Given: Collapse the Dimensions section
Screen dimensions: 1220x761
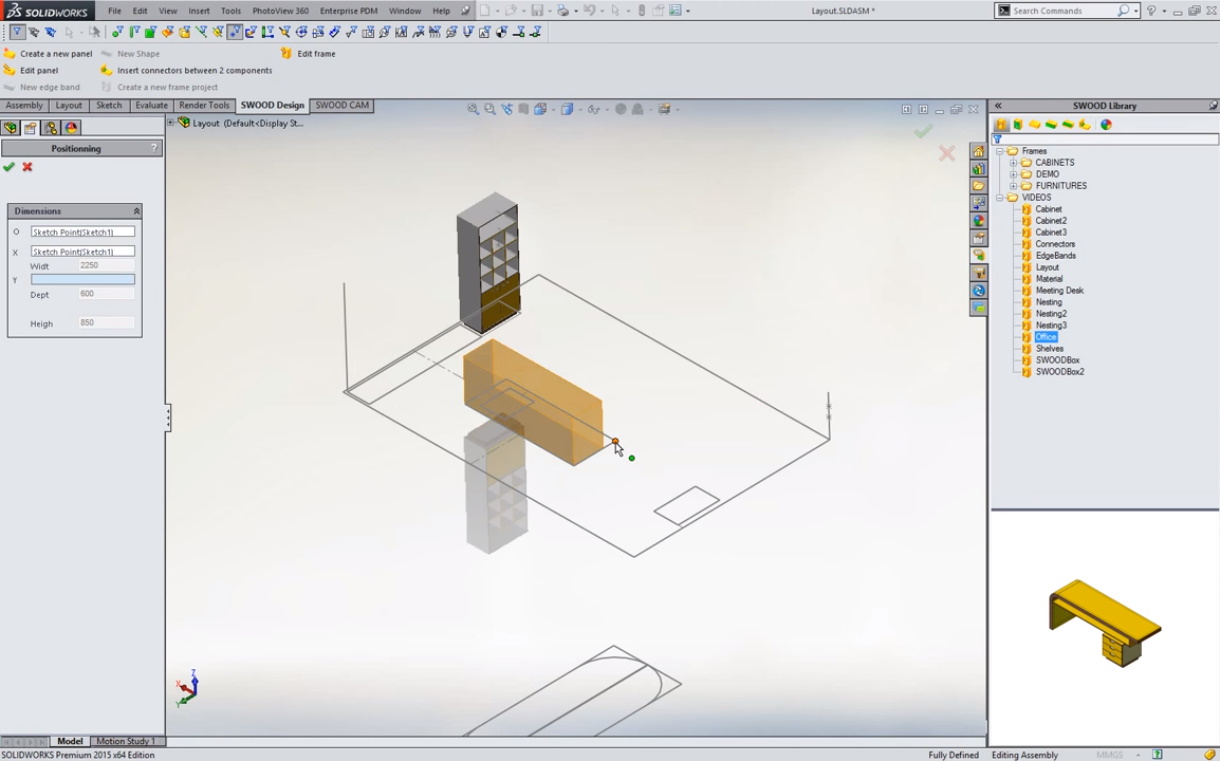Looking at the screenshot, I should [136, 211].
